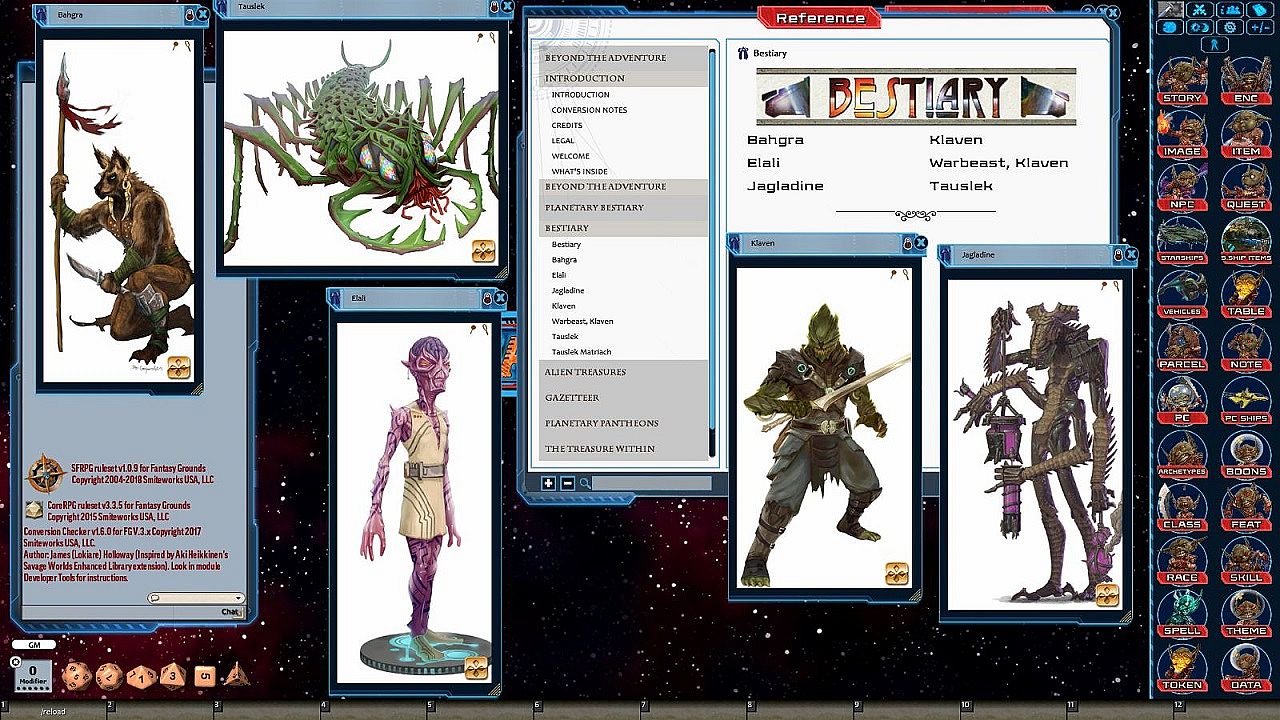Open the Table sidebar button
The height and width of the screenshot is (720, 1280).
click(x=1246, y=294)
